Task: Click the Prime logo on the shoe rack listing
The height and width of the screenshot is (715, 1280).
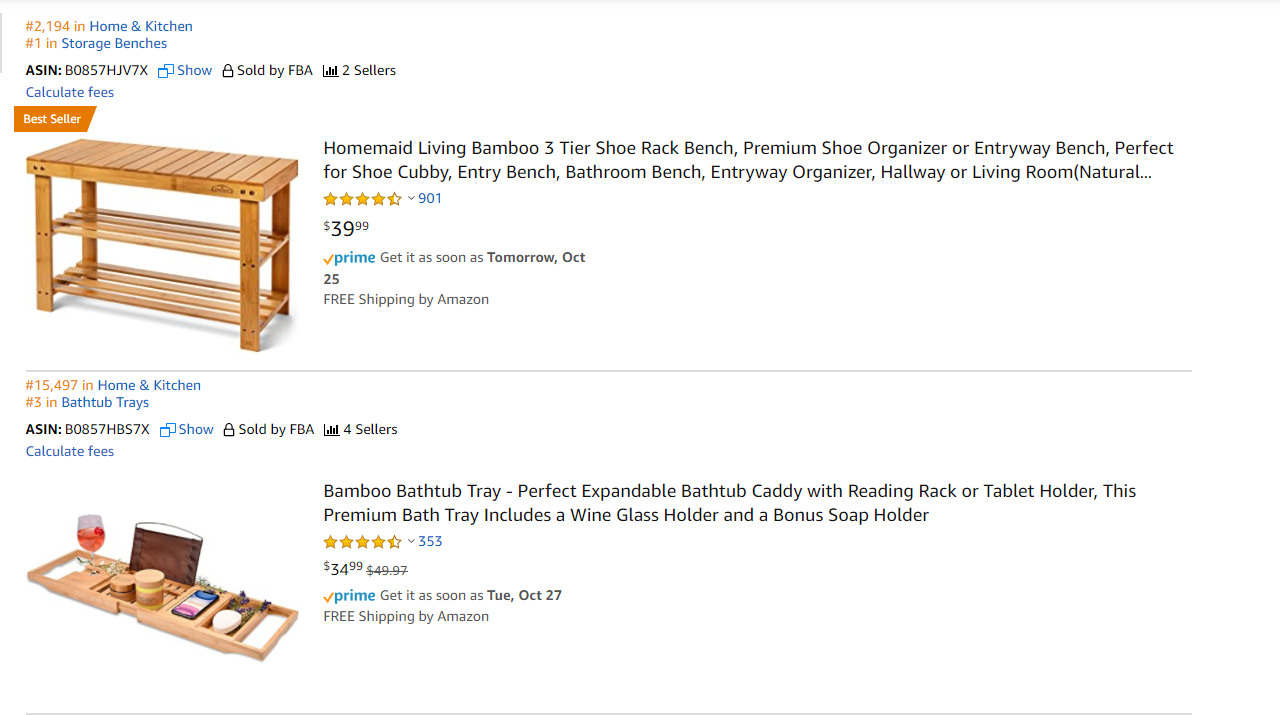Action: 349,258
